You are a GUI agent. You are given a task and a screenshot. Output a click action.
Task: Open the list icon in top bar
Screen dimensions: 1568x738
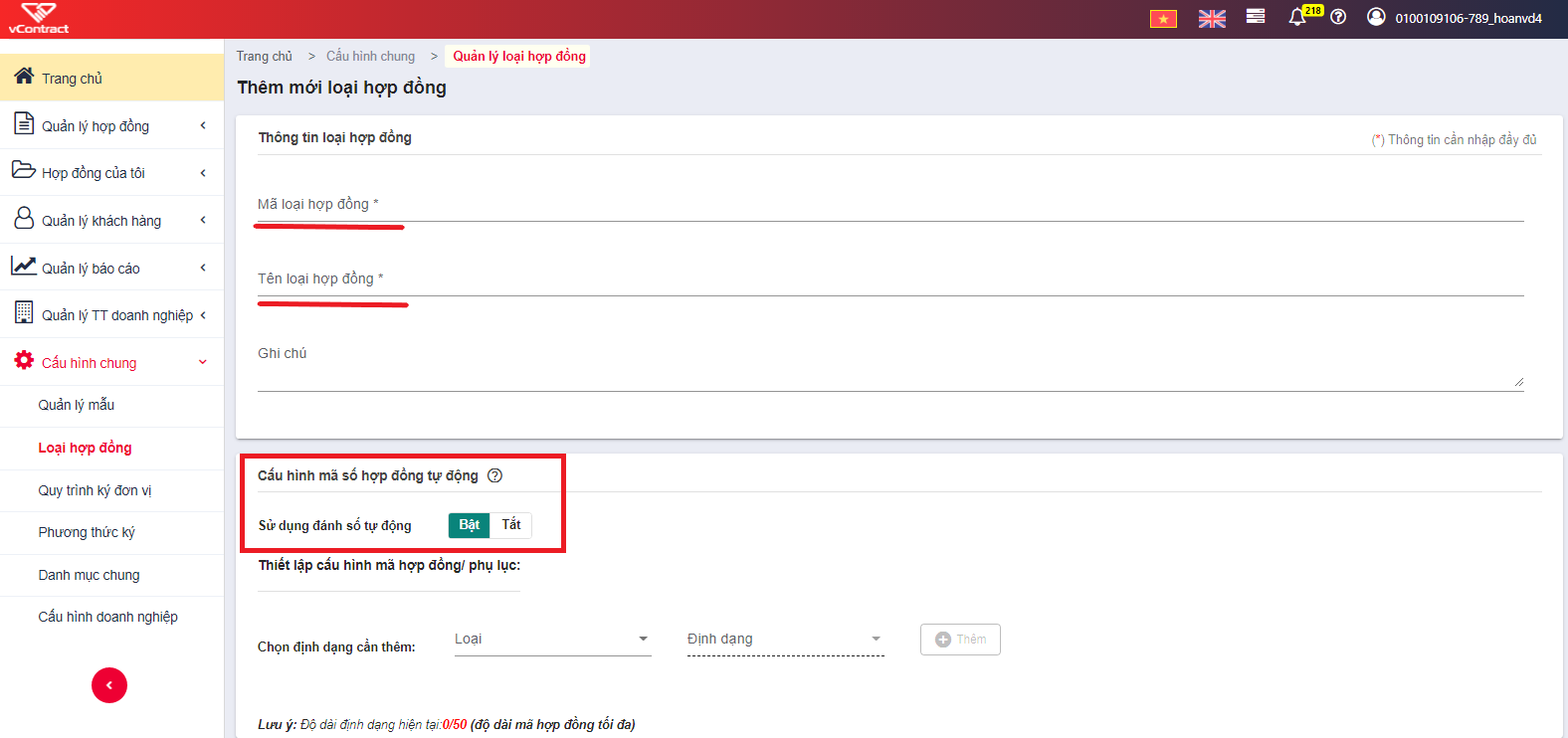point(1256,16)
